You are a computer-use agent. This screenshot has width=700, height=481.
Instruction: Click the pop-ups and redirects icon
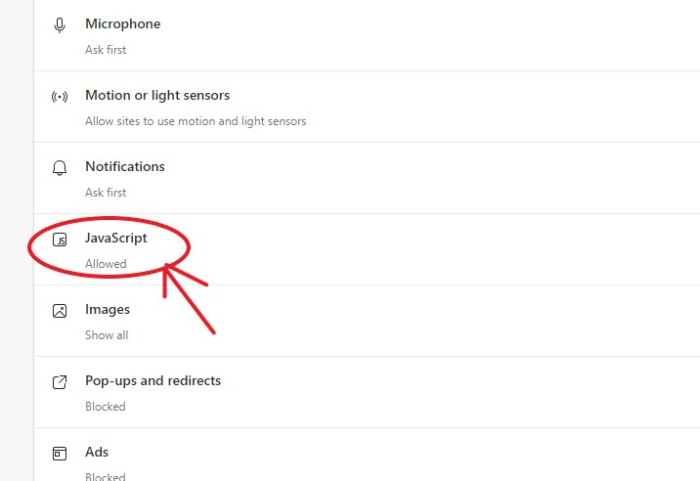click(59, 382)
